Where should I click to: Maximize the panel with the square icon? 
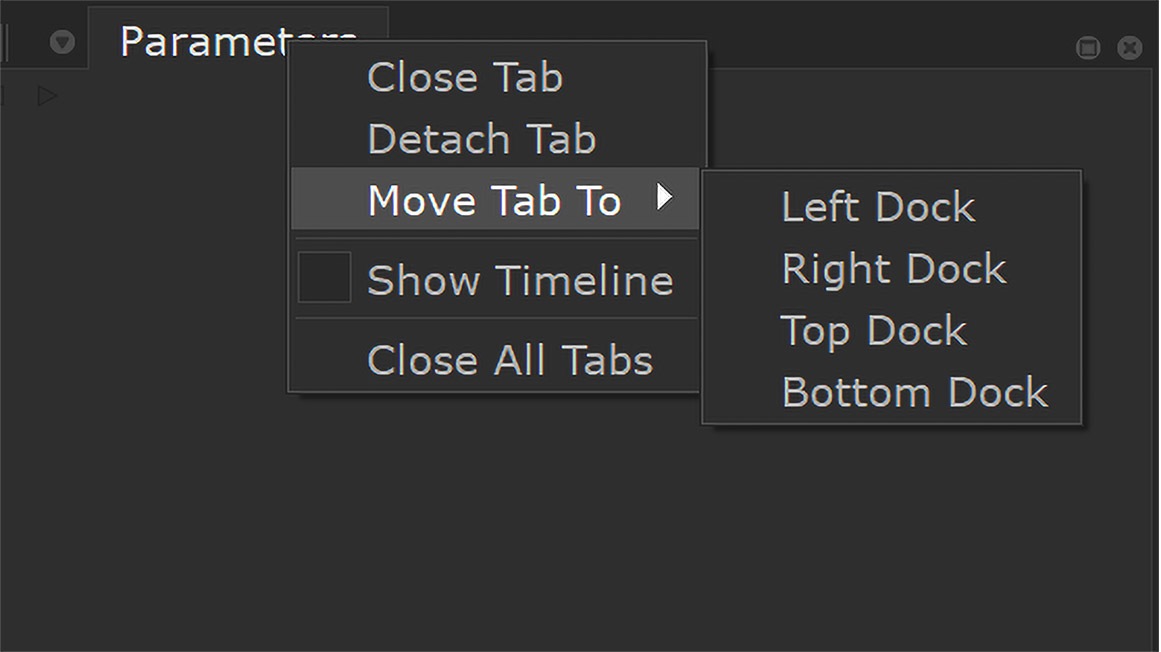click(x=1088, y=48)
